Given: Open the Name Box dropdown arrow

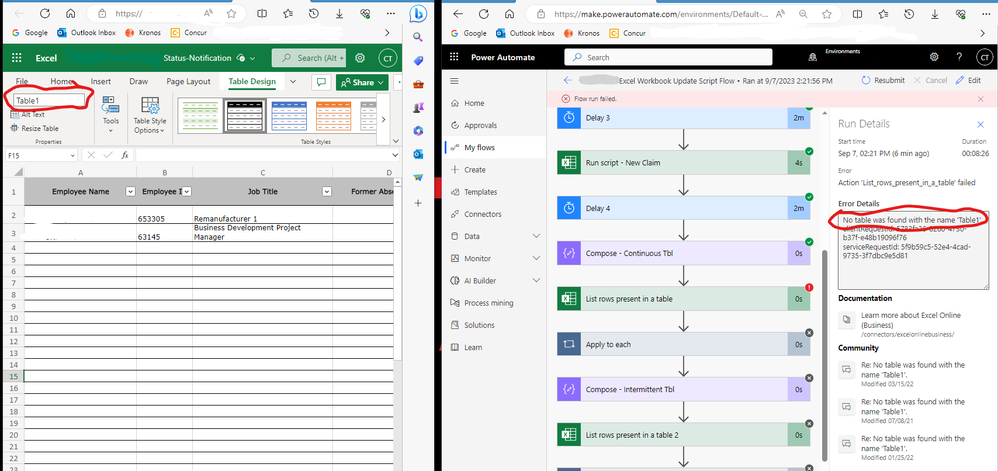Looking at the screenshot, I should pos(71,155).
